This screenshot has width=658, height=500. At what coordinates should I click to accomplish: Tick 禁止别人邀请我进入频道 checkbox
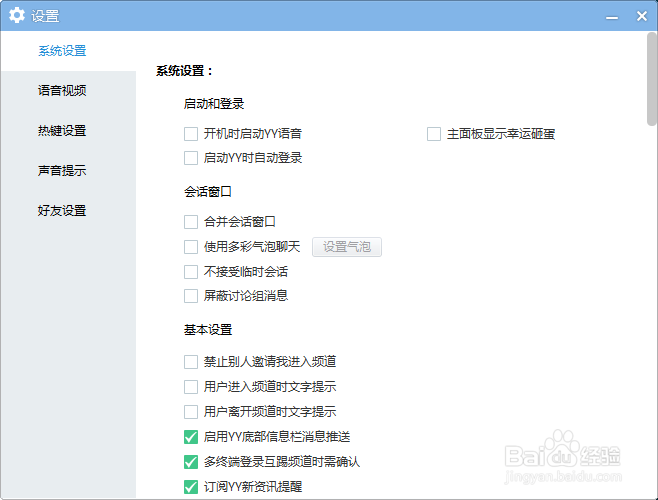click(x=191, y=361)
